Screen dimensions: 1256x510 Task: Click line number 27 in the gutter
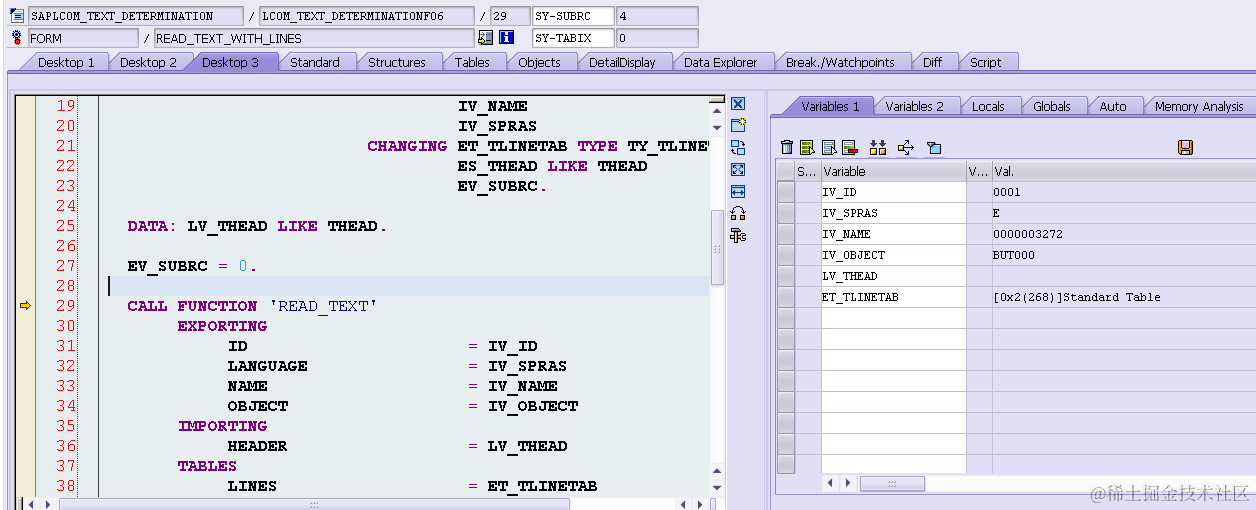point(65,266)
